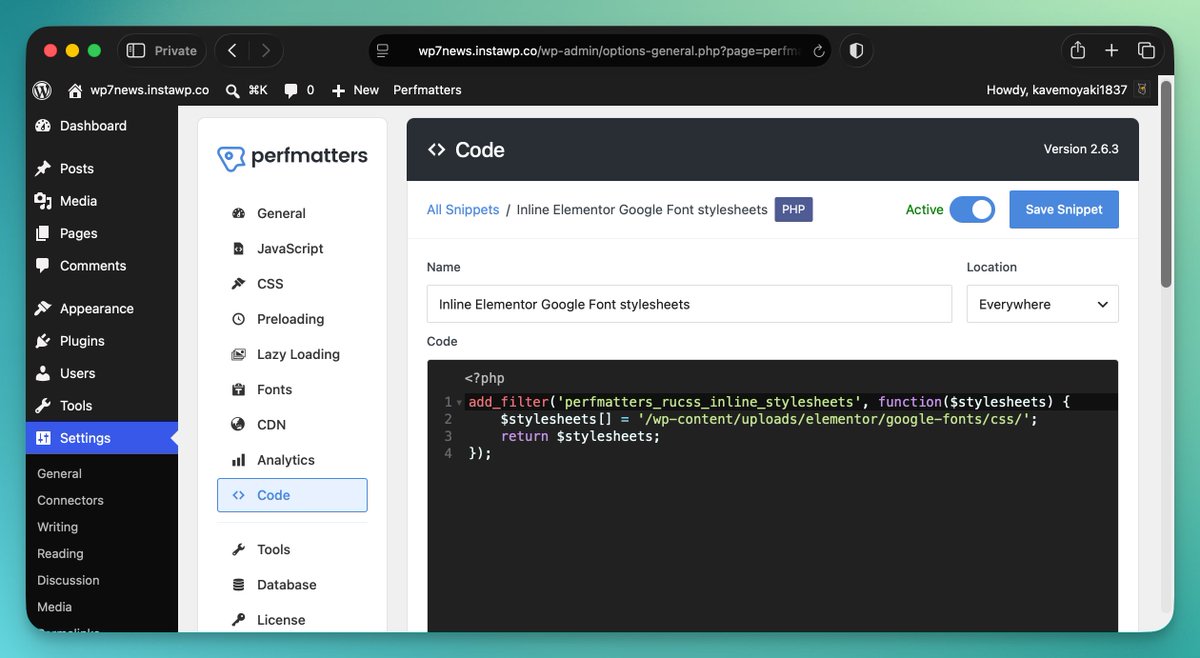Image resolution: width=1200 pixels, height=658 pixels.
Task: Click the Tools wrench icon in WordPress sidebar
Action: pyautogui.click(x=43, y=406)
